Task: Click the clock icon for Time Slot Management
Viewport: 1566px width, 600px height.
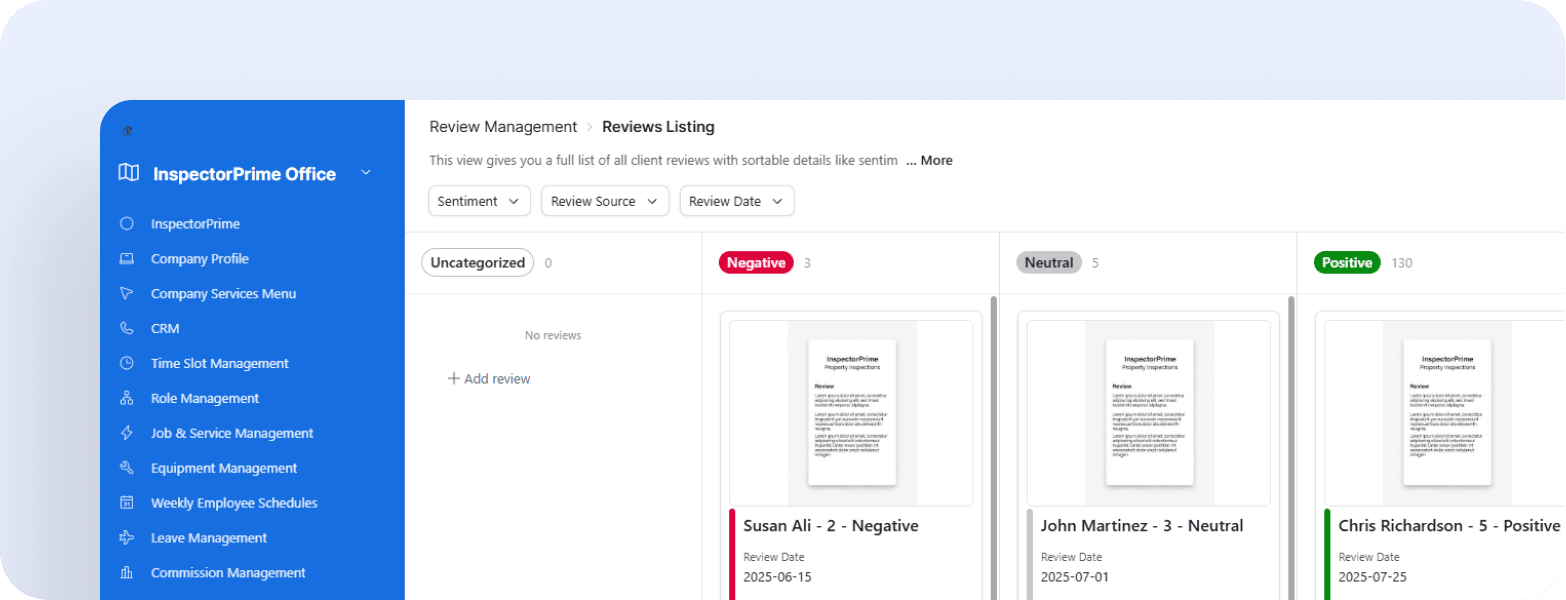Action: (126, 363)
